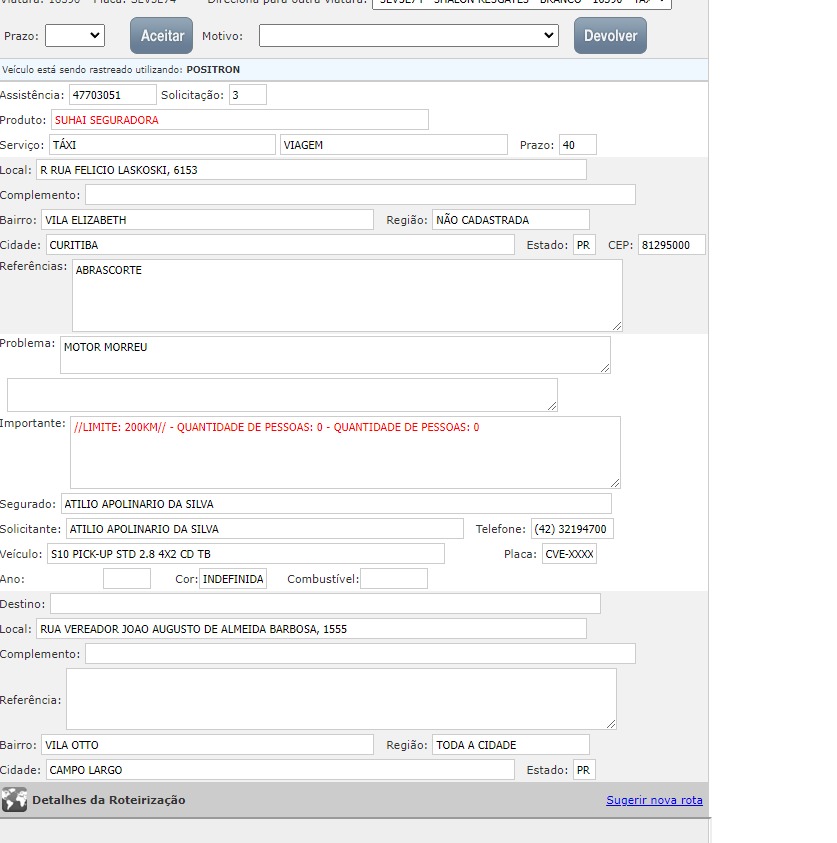Image resolution: width=837 pixels, height=843 pixels.
Task: Click the Local field RUA FELICIO LASKOSKI
Action: click(311, 170)
